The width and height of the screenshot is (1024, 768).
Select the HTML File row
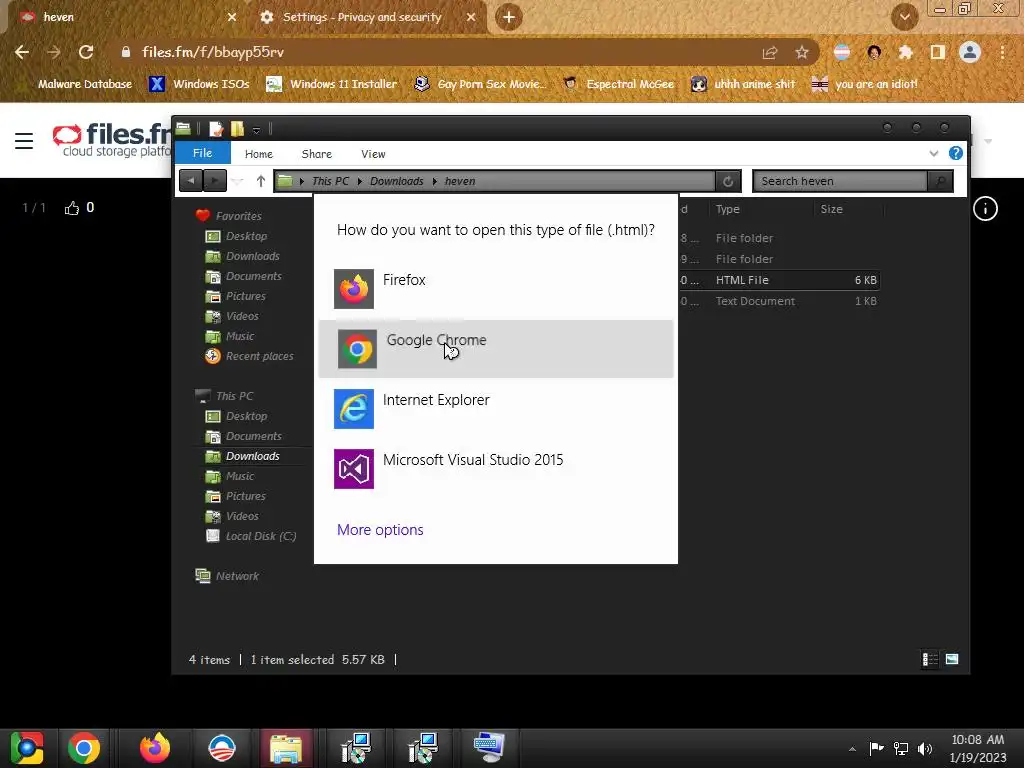coord(779,280)
